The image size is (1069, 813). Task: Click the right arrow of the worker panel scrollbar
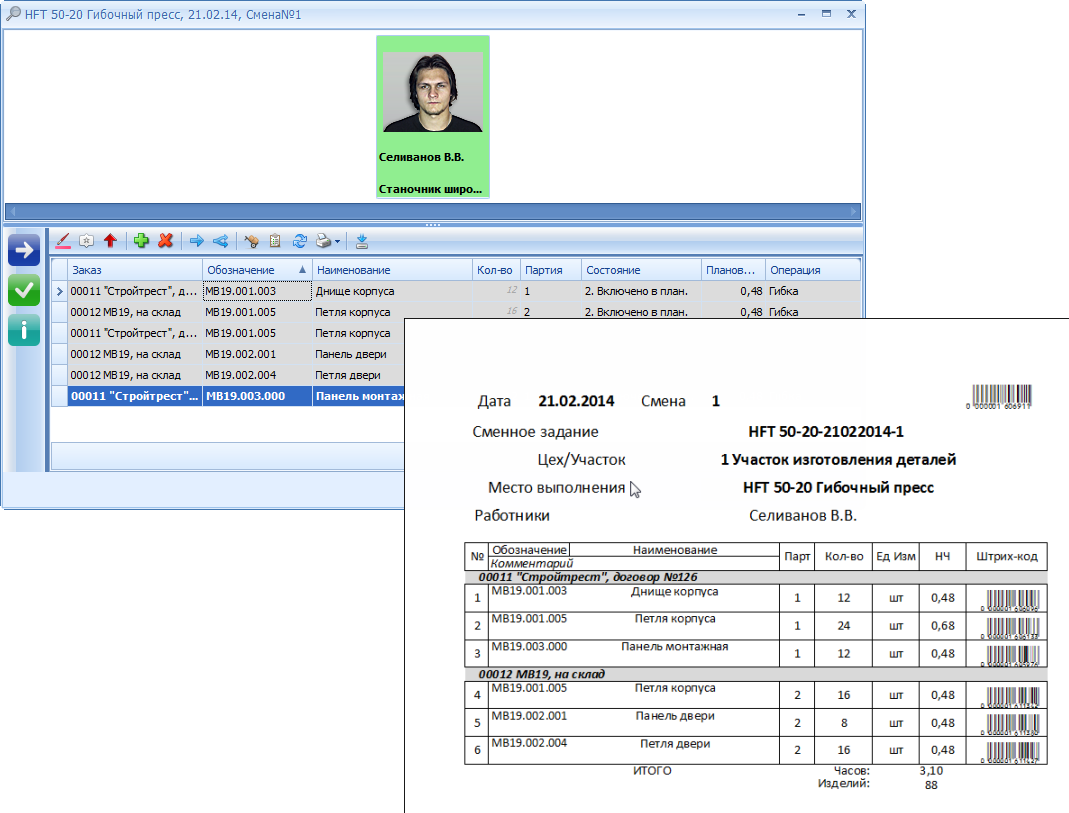click(x=854, y=211)
